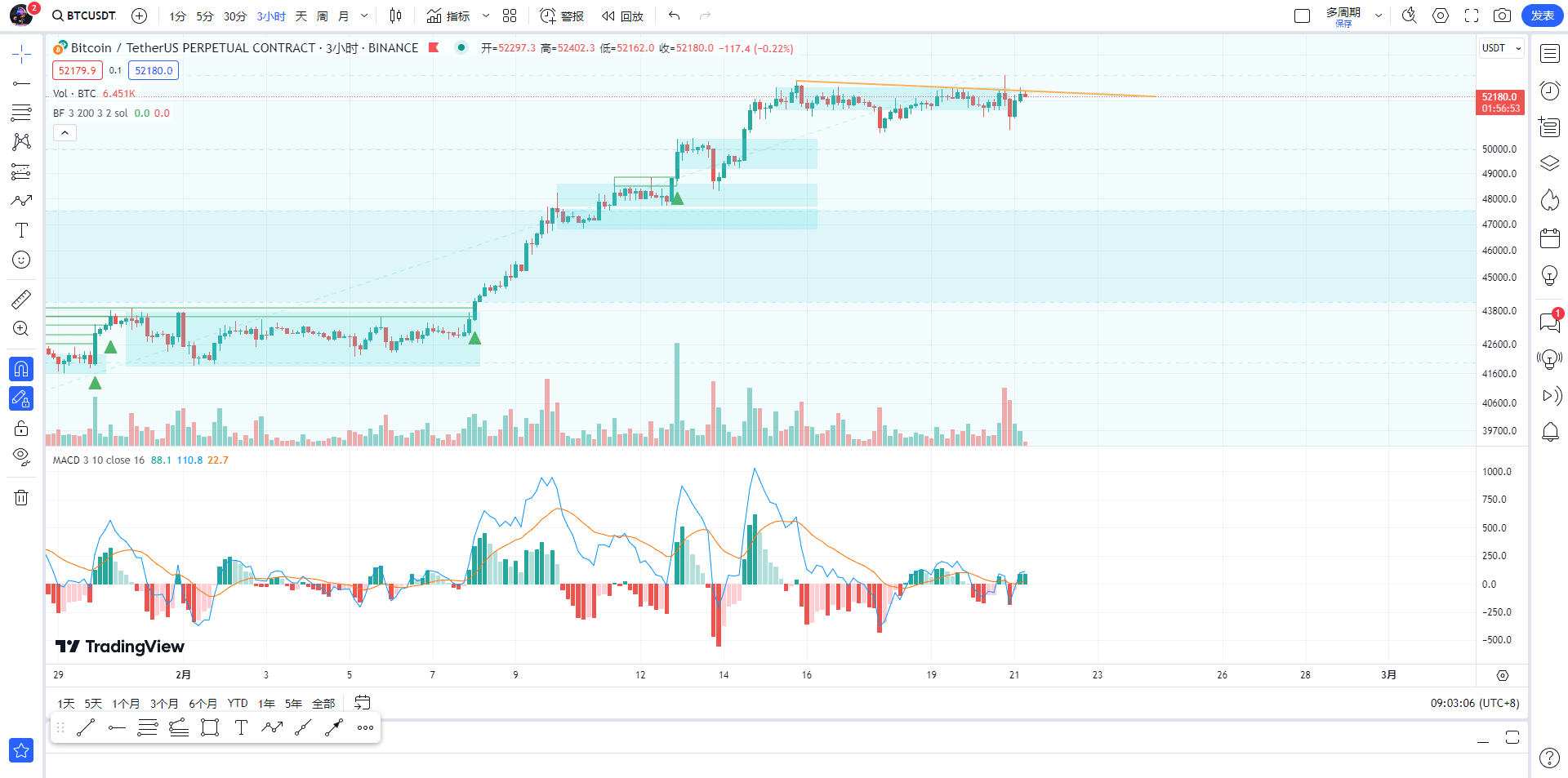The image size is (1568, 778).
Task: Open timezone 09:03:06 (UTC+8) menu
Action: pos(1475,703)
